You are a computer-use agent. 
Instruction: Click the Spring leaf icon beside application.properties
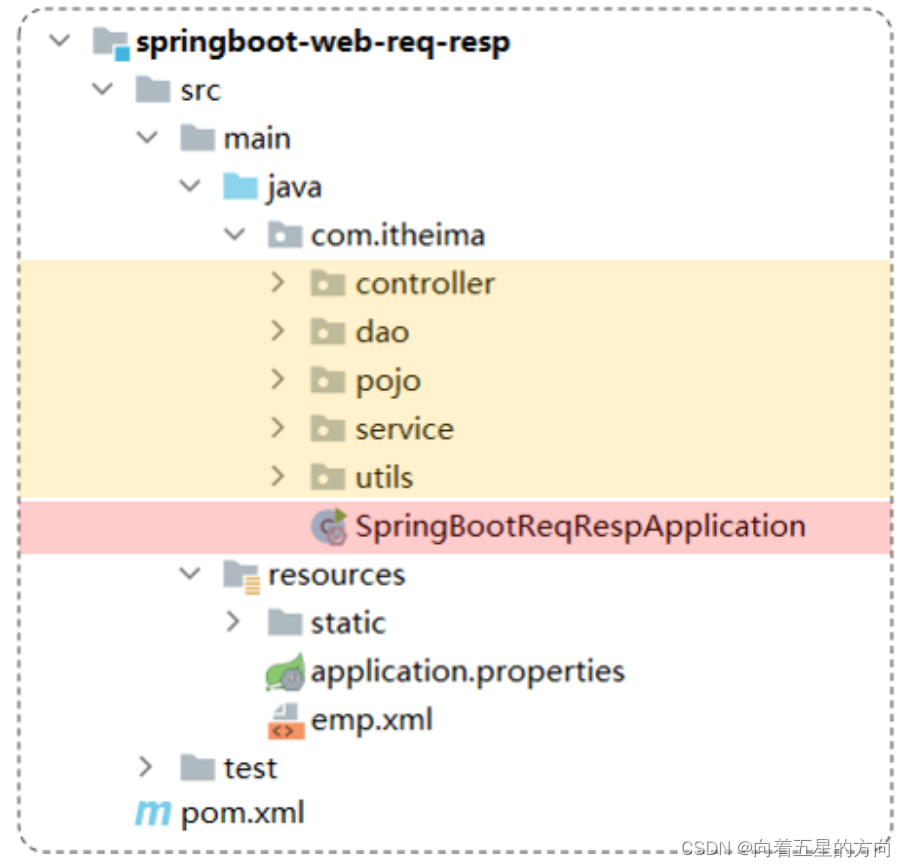click(286, 671)
